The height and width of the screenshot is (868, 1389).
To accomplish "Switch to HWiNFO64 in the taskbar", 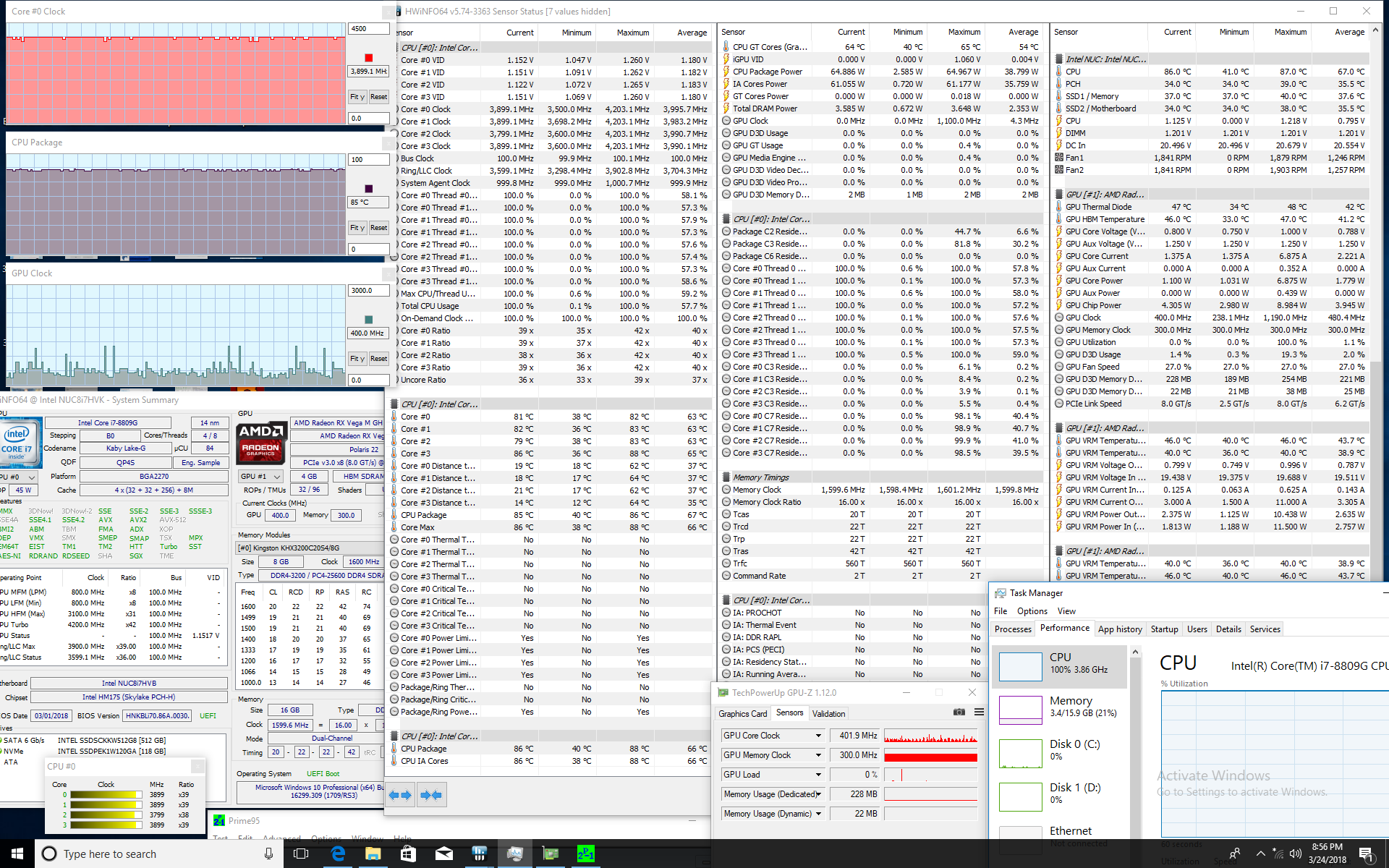I will 480,854.
